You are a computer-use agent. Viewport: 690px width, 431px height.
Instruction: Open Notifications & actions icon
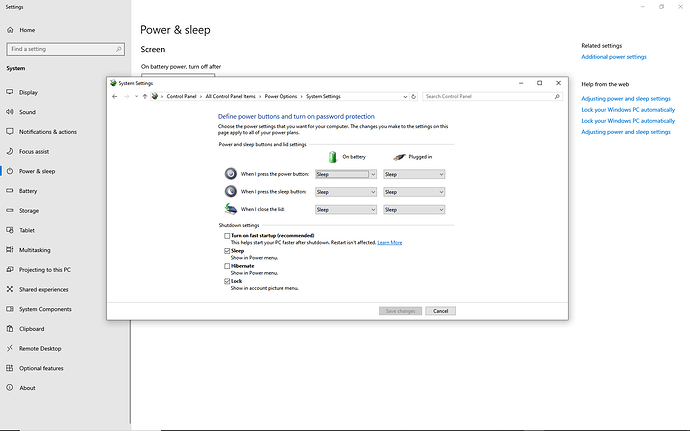click(10, 131)
